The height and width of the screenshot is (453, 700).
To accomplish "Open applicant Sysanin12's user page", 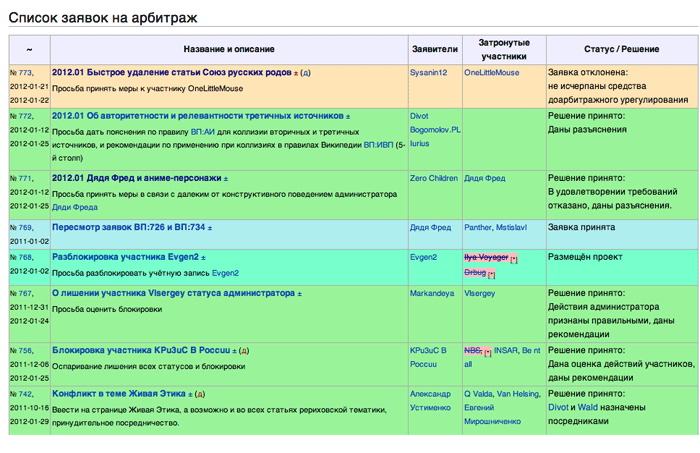I will point(429,73).
